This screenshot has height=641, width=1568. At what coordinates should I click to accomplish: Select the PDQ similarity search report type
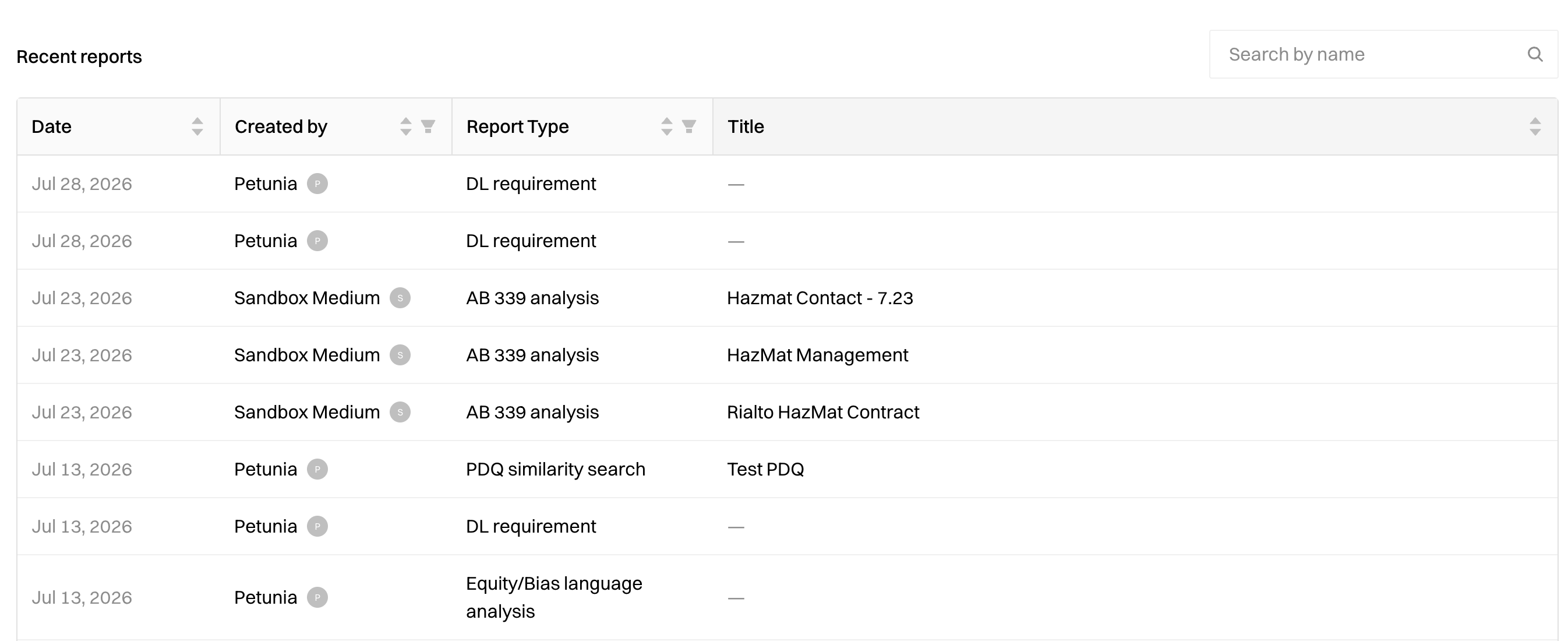pyautogui.click(x=556, y=469)
